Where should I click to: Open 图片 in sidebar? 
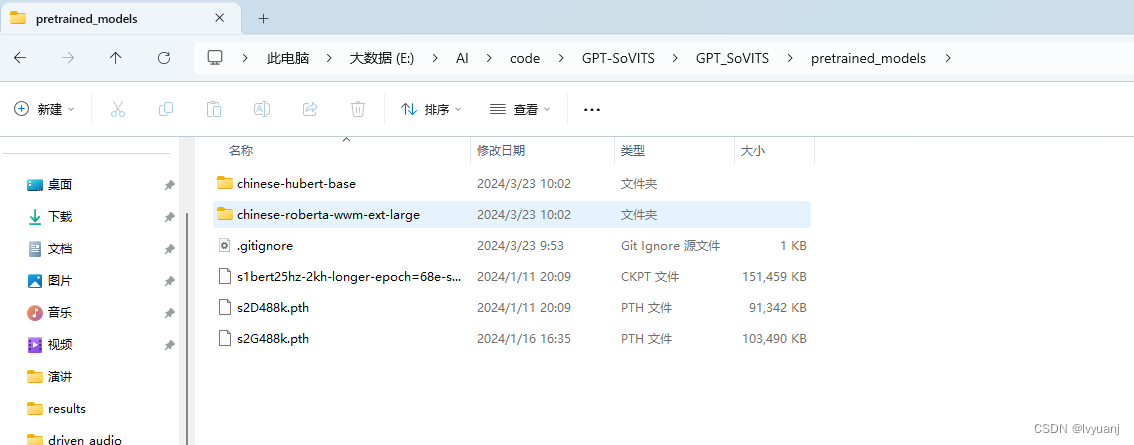(60, 281)
